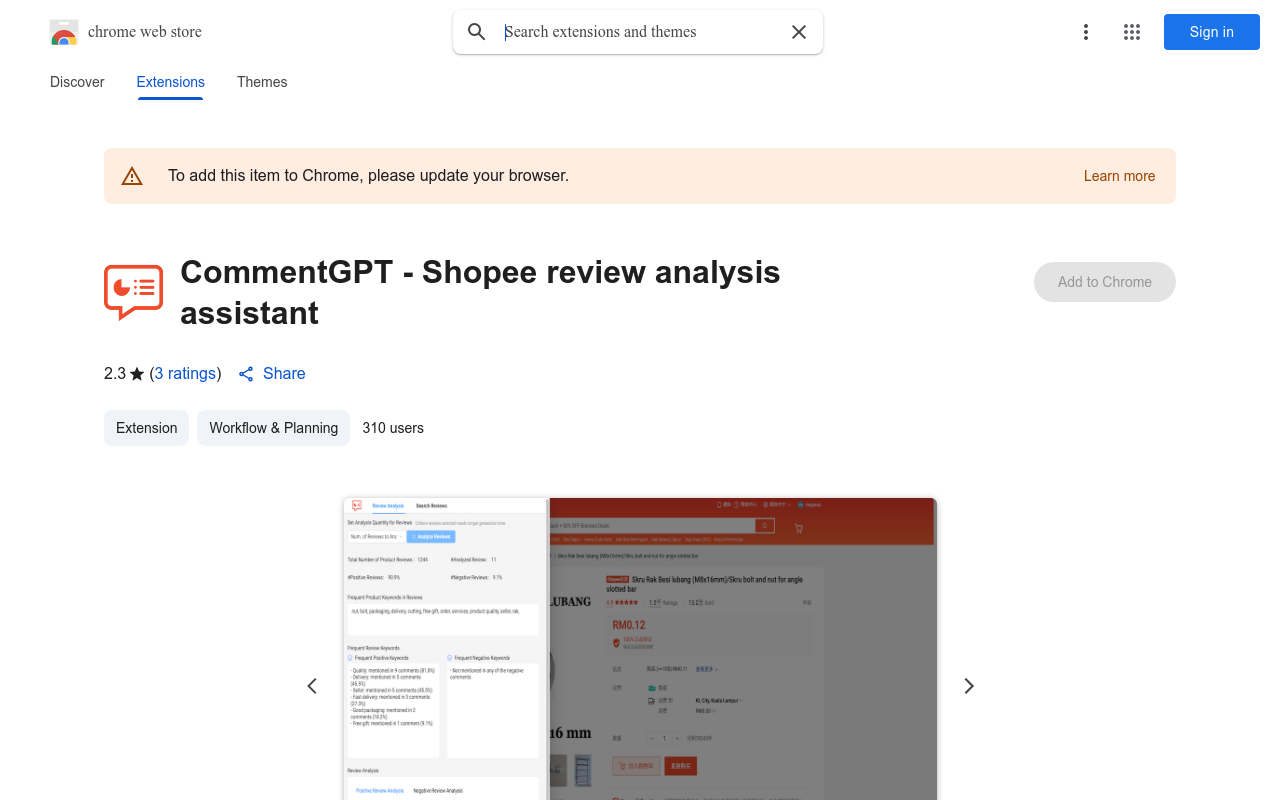Go to the Discover tab
1280x800 pixels.
point(77,82)
